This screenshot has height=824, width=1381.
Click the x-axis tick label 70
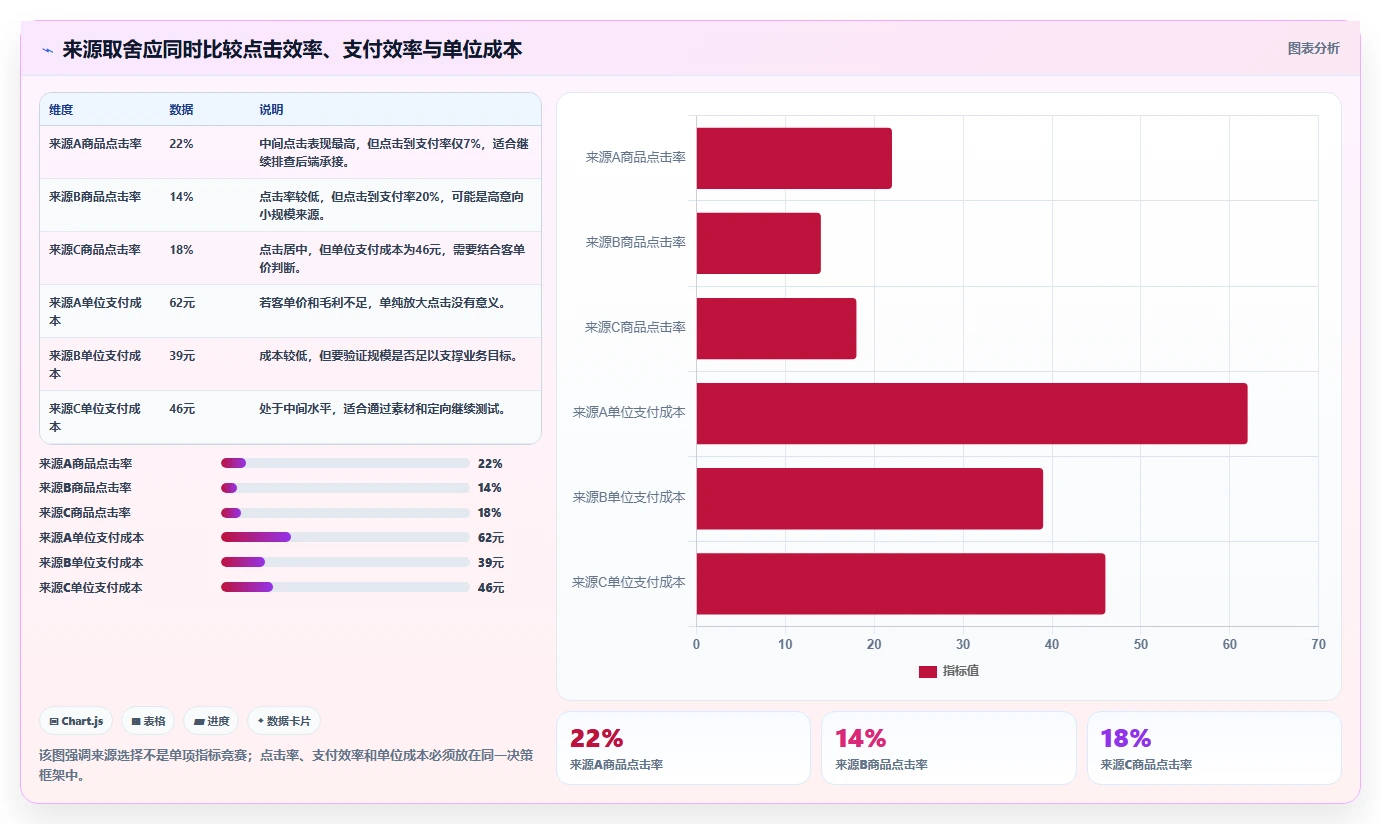coord(1318,644)
